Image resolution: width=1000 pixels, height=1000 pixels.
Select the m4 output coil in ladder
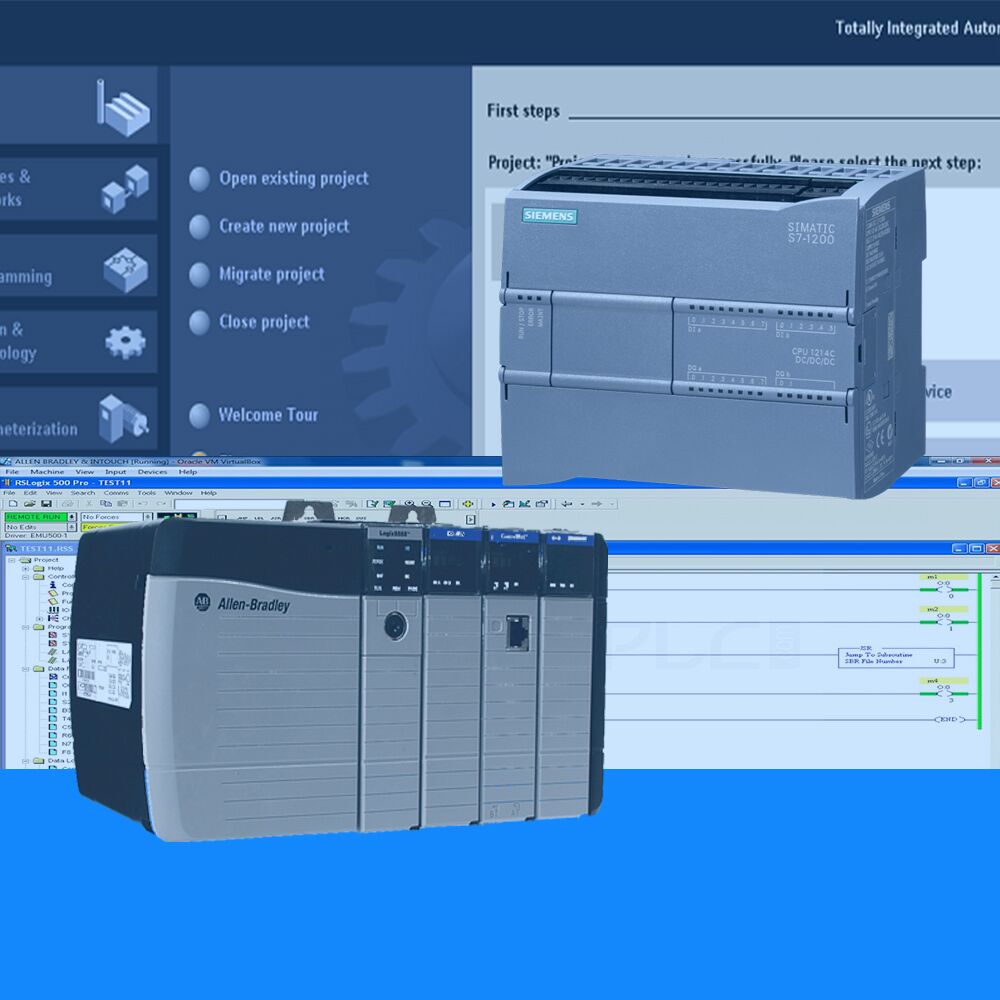pyautogui.click(x=944, y=693)
